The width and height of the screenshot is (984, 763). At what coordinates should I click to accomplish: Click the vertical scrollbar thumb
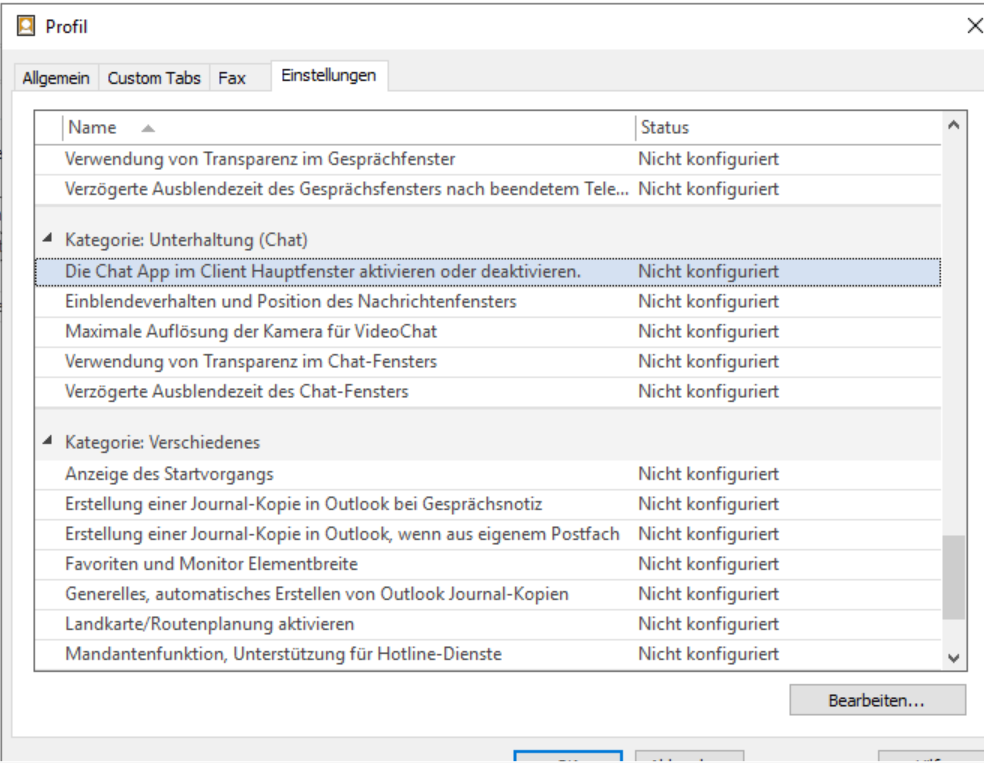click(953, 575)
